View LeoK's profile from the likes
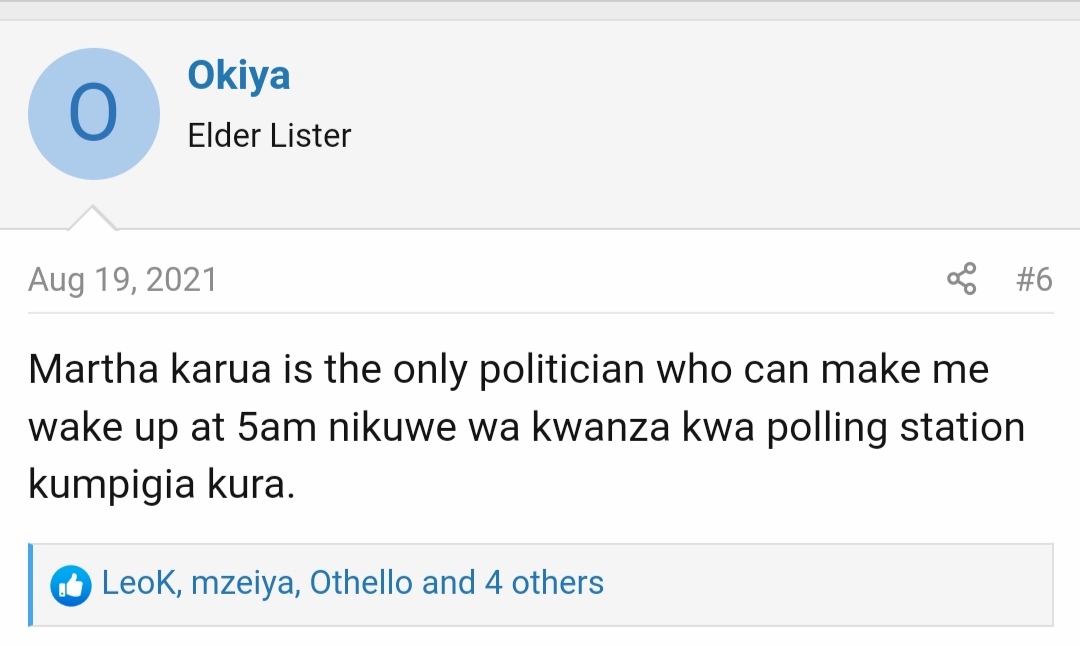 point(140,583)
